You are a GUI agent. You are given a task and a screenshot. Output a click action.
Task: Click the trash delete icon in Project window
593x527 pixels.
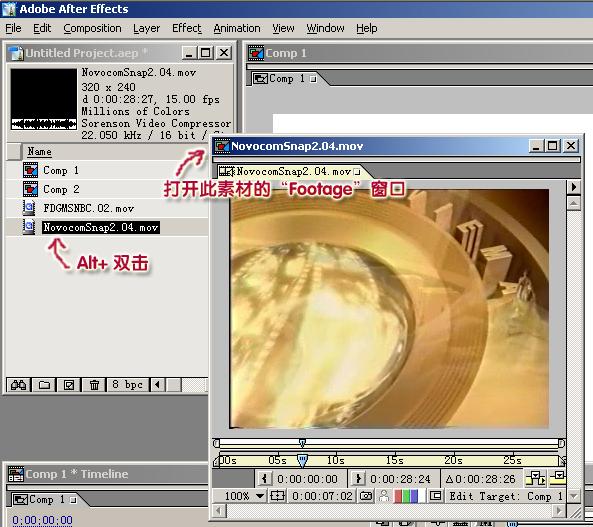[x=94, y=385]
